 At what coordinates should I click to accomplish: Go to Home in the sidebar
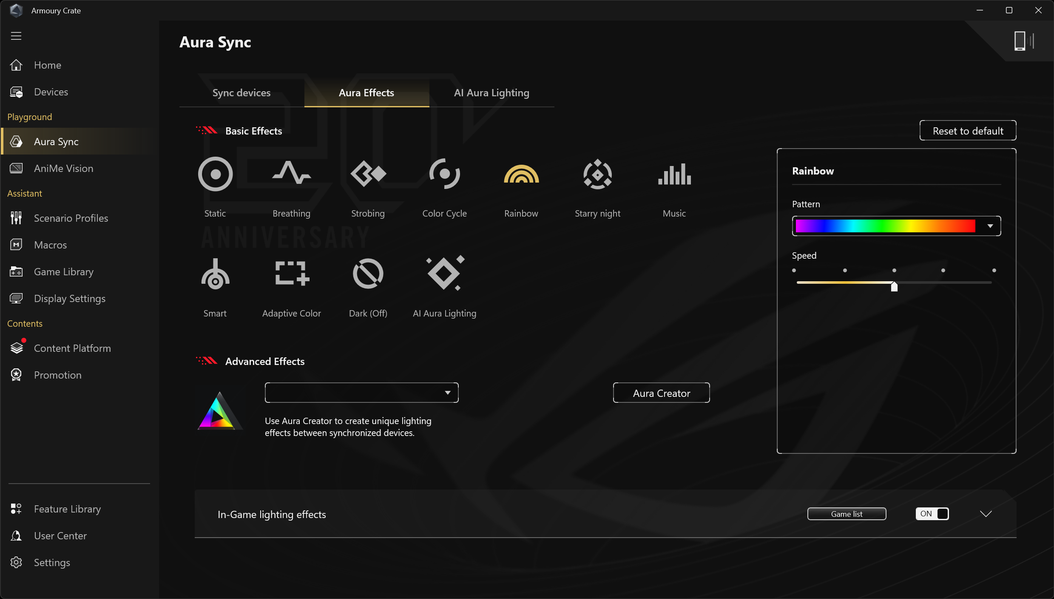click(47, 65)
